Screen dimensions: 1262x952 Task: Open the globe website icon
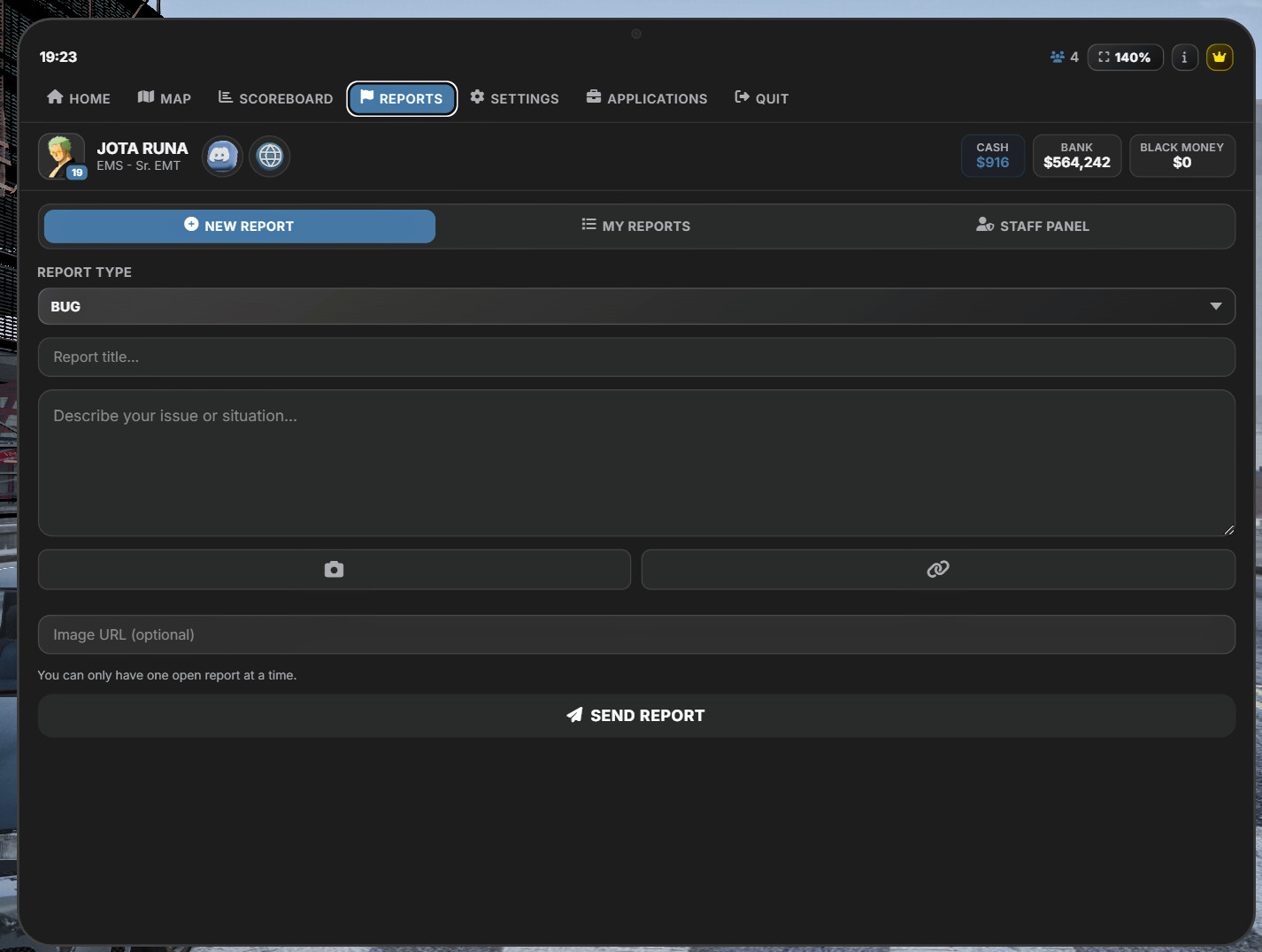click(270, 157)
